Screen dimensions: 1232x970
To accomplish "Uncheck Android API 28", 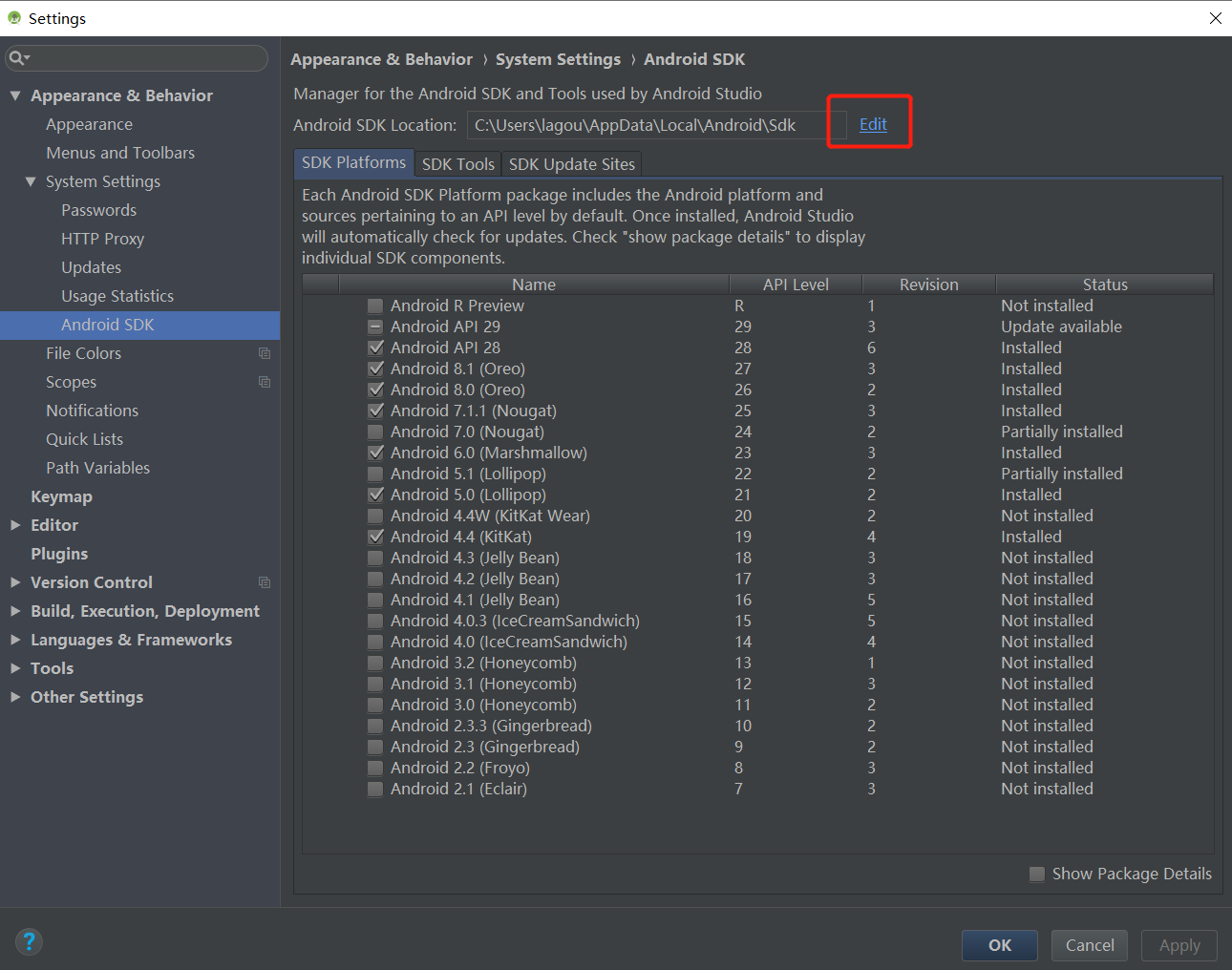I will [x=374, y=348].
